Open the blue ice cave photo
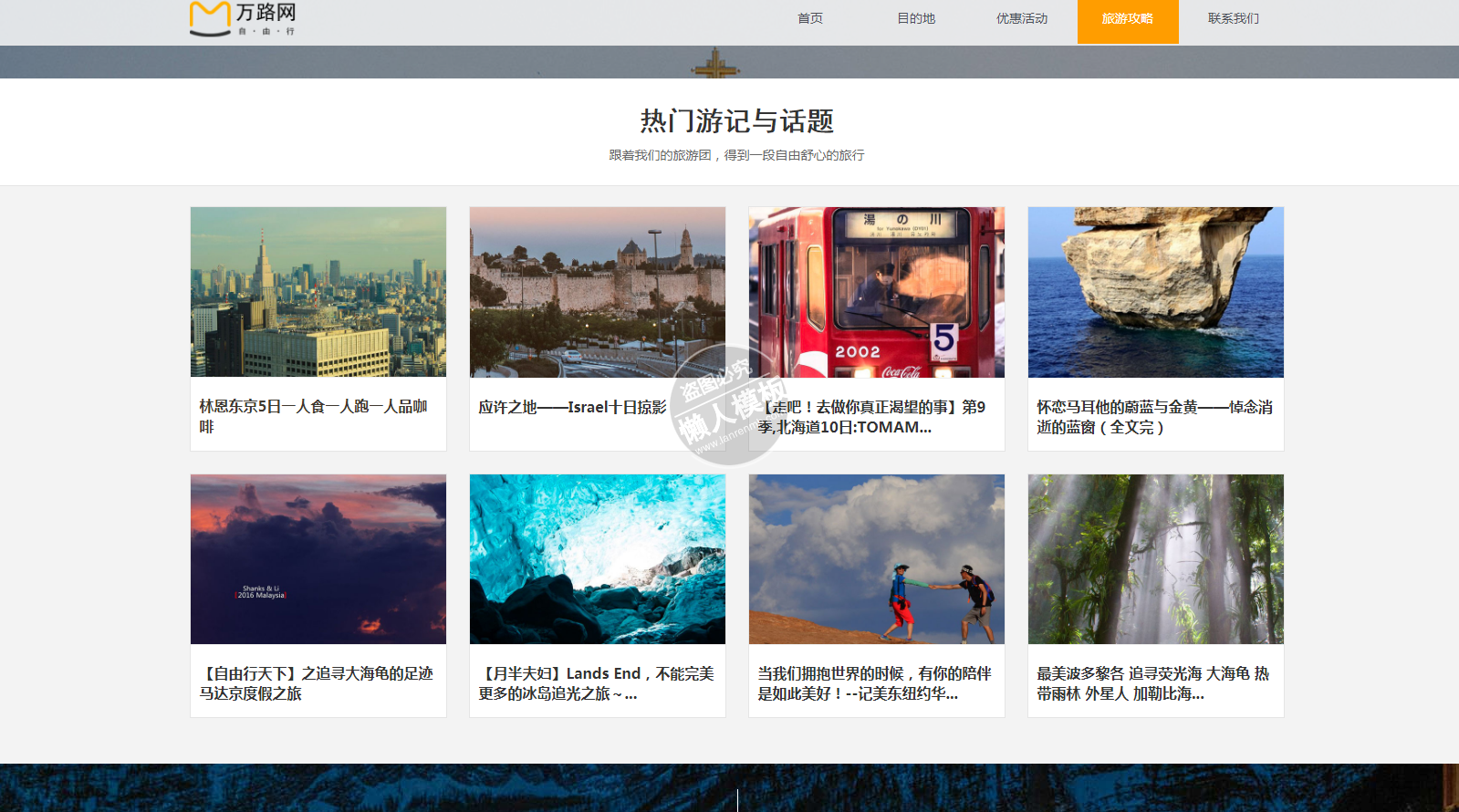 (x=598, y=559)
